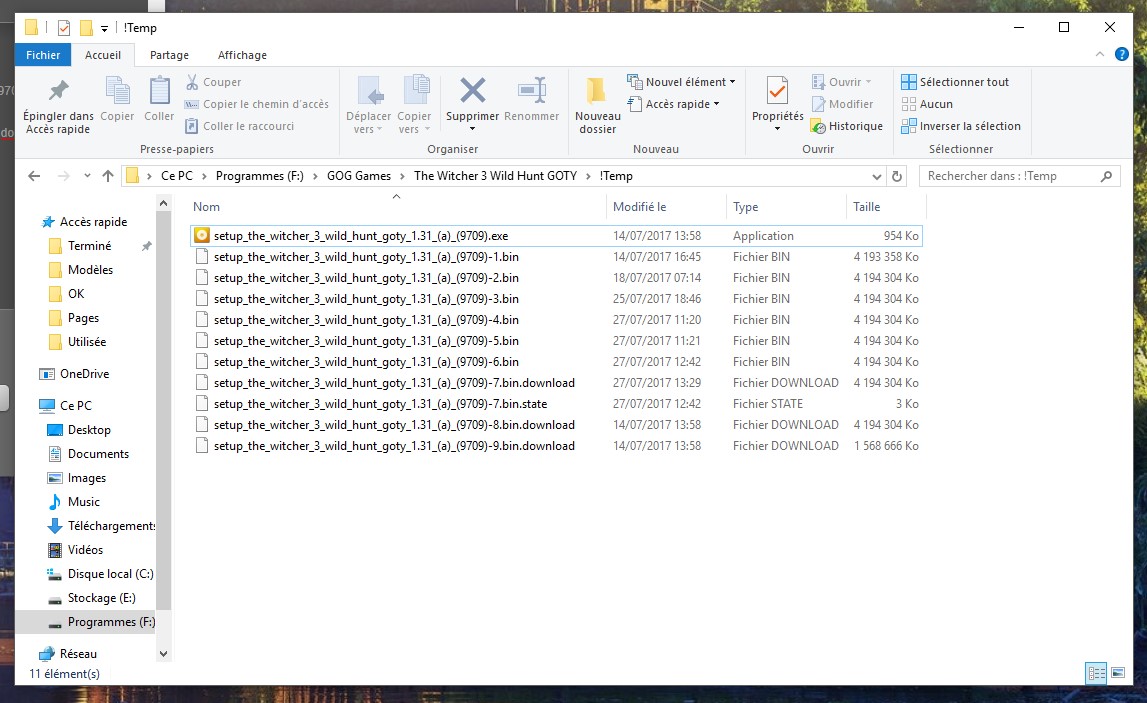Image resolution: width=1147 pixels, height=703 pixels.
Task: Open the Modèles folder in the sidebar
Action: pos(81,270)
